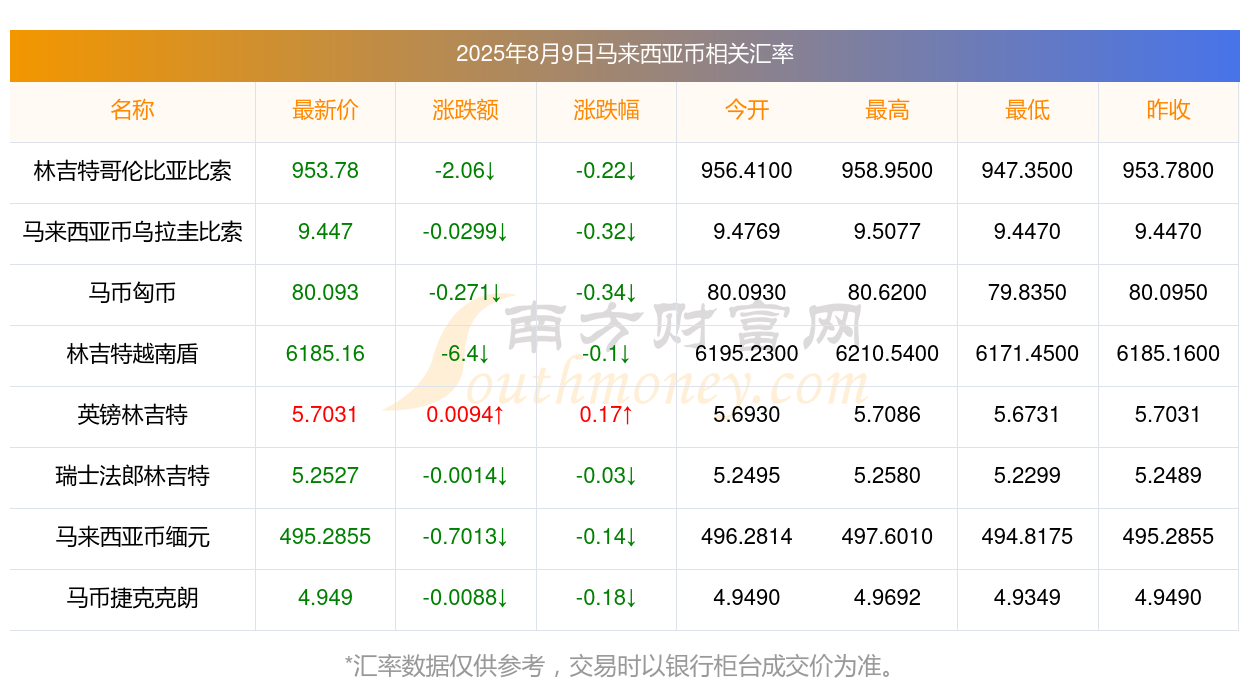Click the change percent -0.18↓
Viewport: 1250px width, 698px height.
606,598
